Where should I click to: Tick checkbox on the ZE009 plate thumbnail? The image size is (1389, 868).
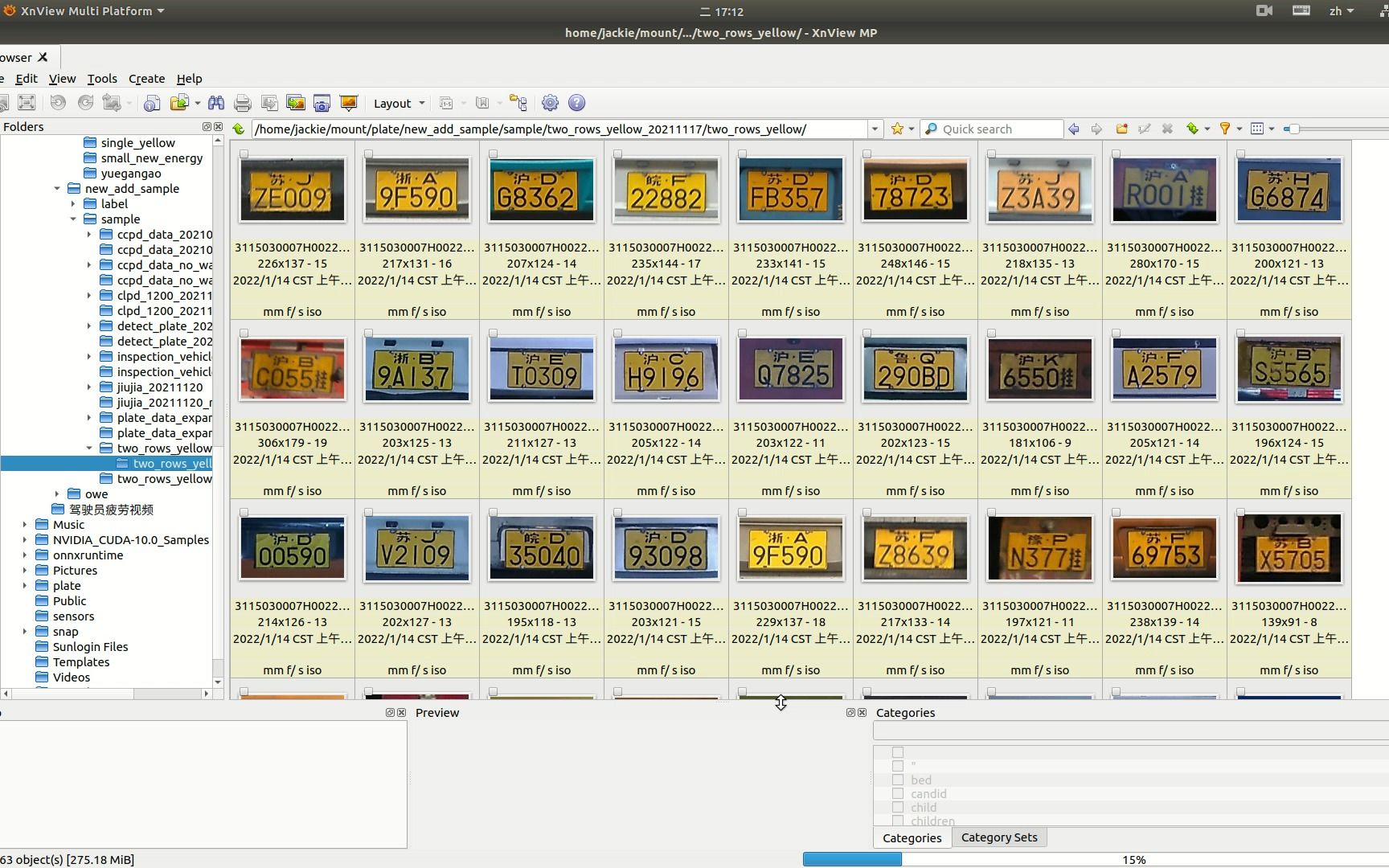click(x=244, y=154)
